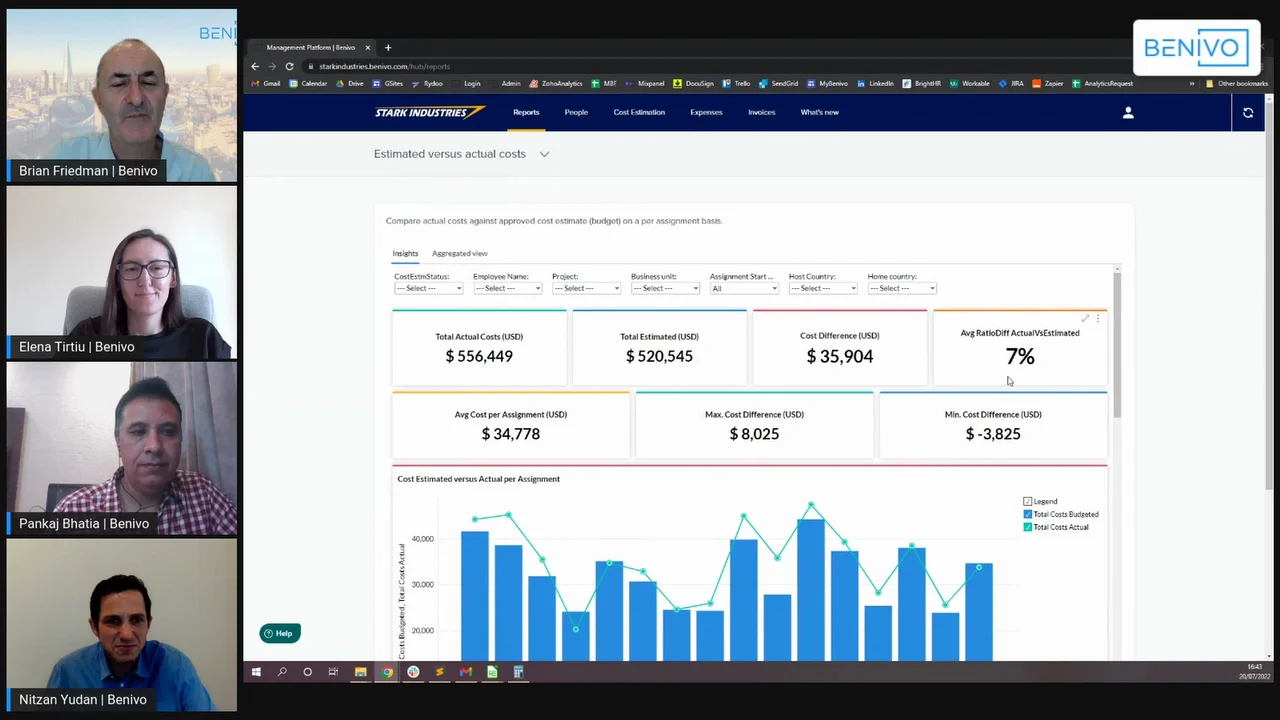Open the ZohoAnalytics bookmark
This screenshot has width=1280, height=720.
556,84
